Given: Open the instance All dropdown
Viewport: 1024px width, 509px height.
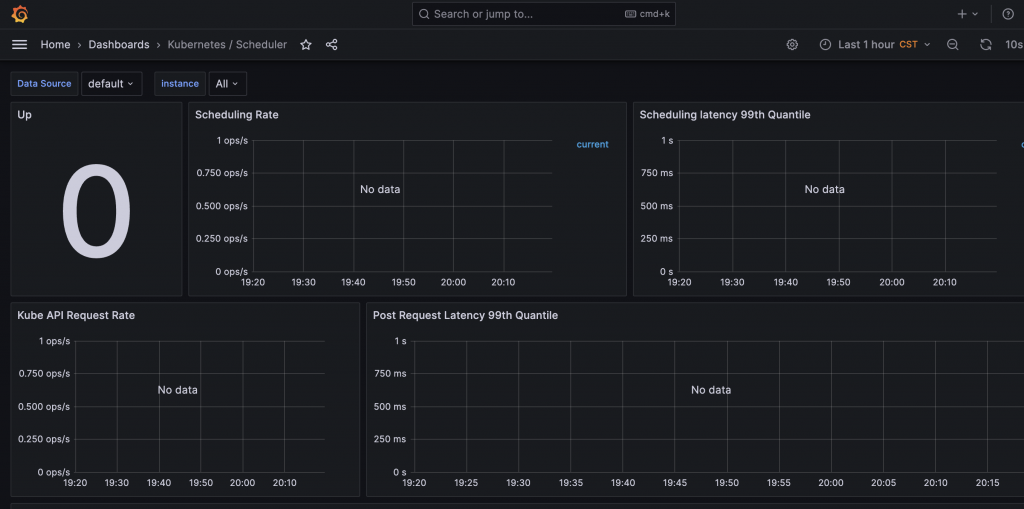Looking at the screenshot, I should tap(227, 84).
